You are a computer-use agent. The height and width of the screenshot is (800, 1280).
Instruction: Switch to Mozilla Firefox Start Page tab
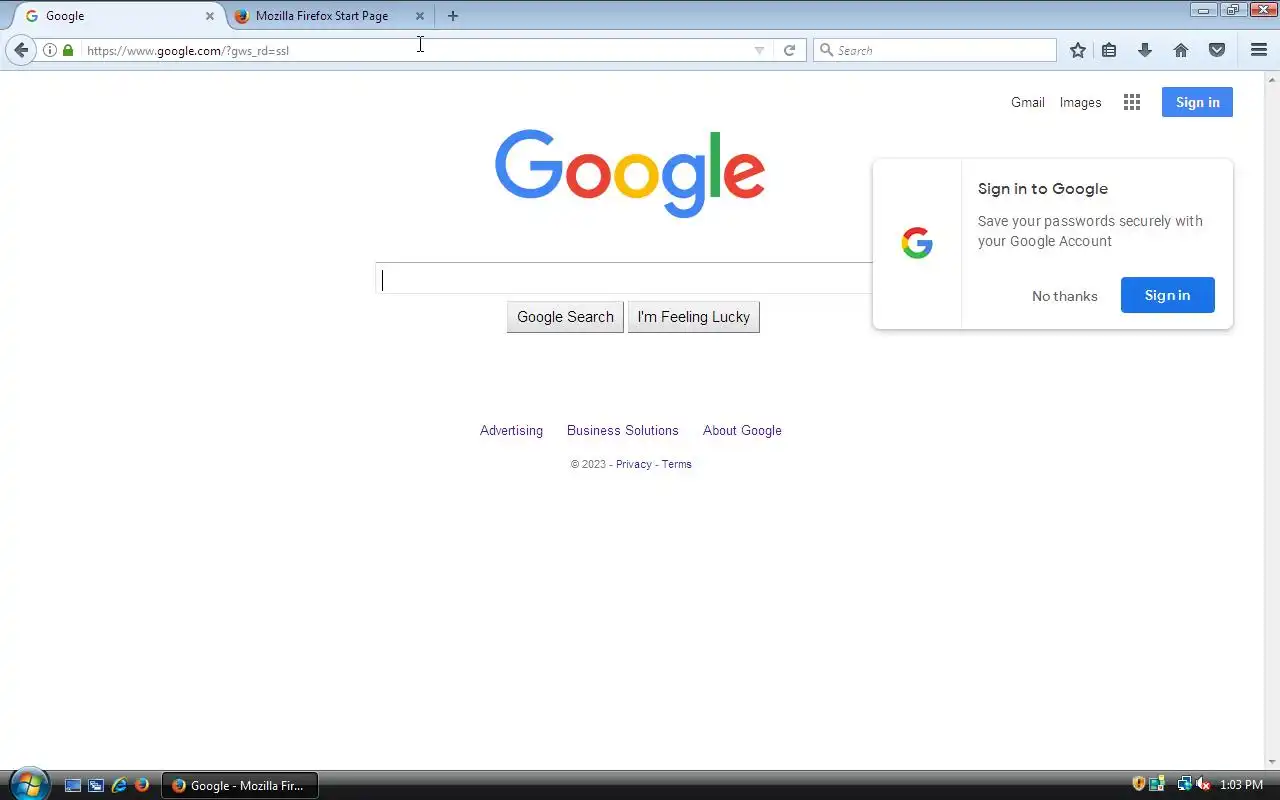[x=330, y=16]
